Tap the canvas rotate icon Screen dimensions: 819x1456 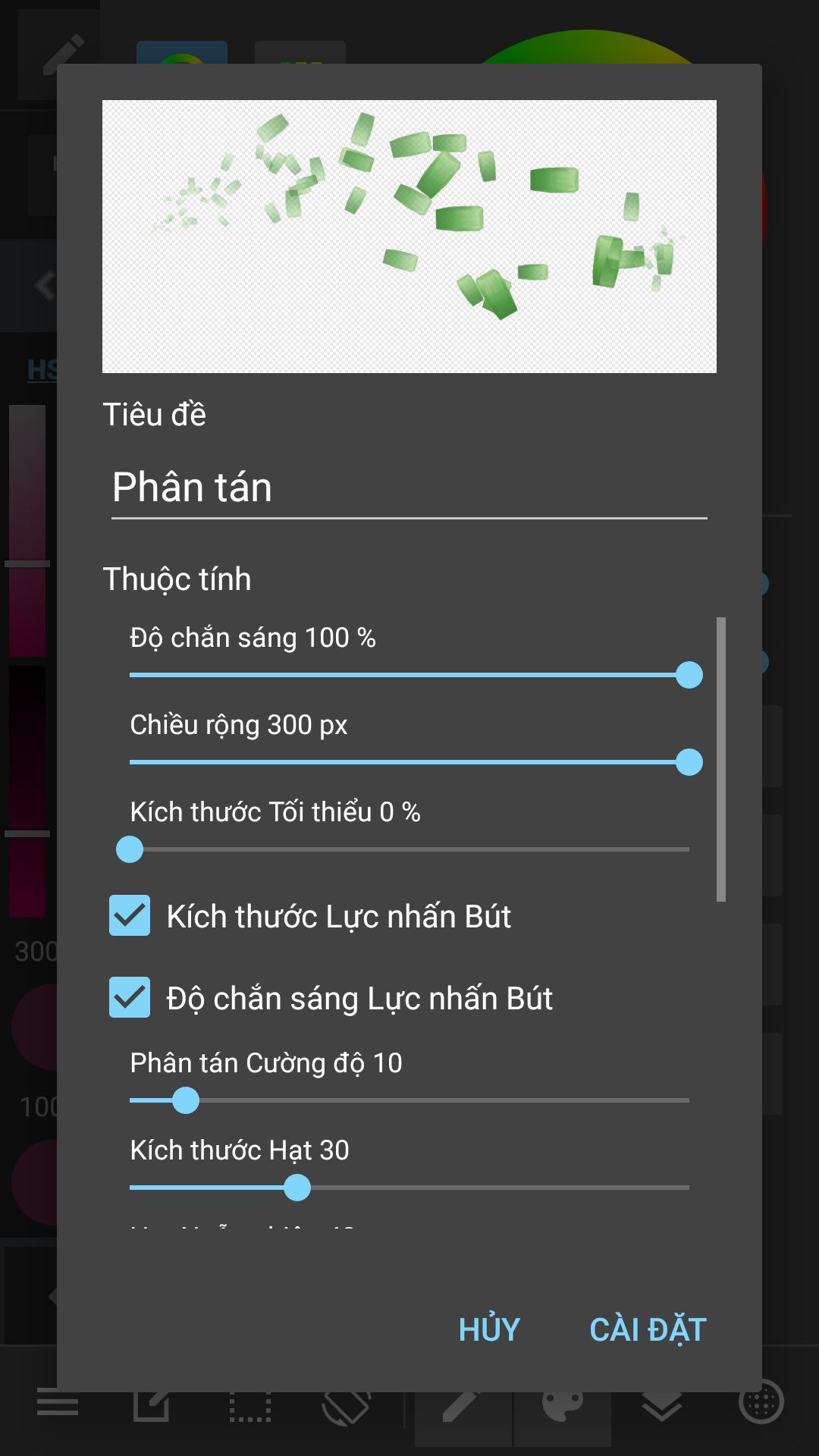point(346,1407)
